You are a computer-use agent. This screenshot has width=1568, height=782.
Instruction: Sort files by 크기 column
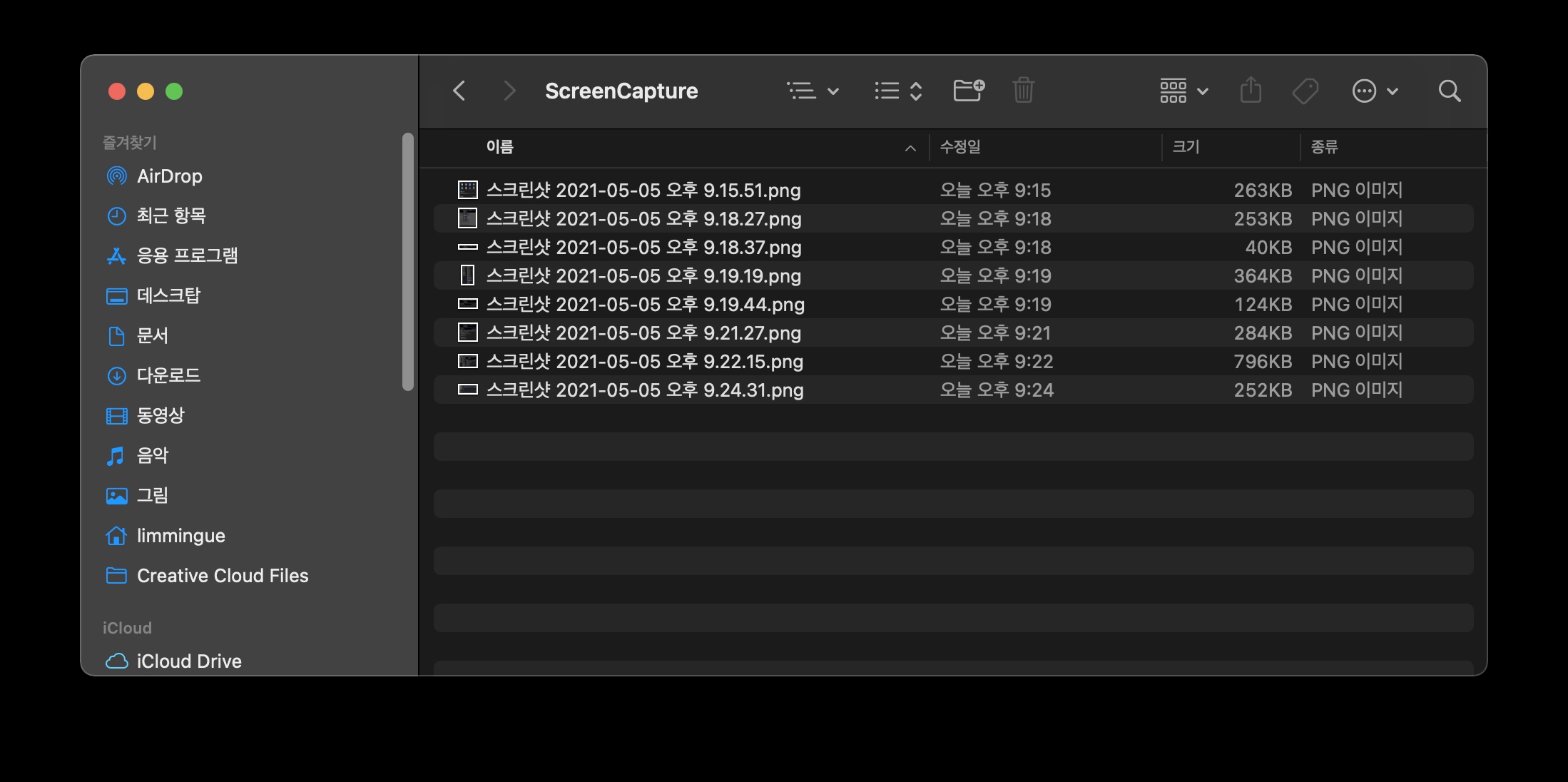1186,147
